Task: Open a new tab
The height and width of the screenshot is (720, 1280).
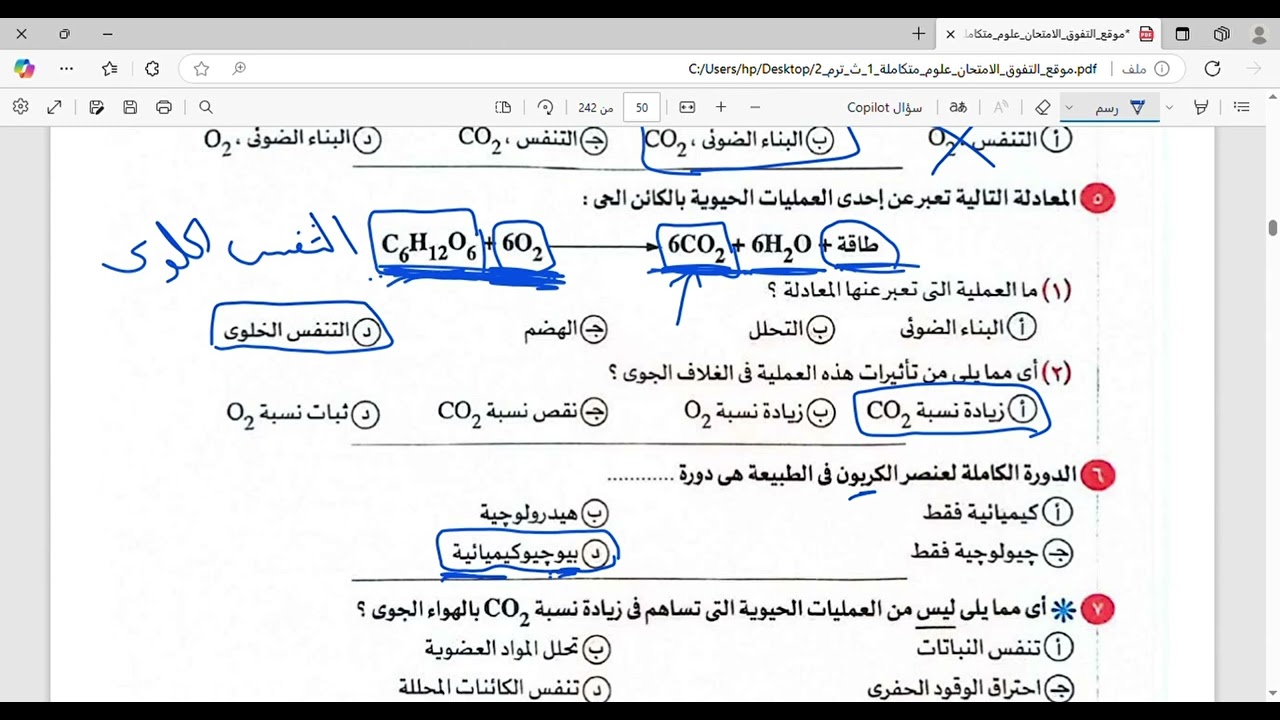Action: 918,34
